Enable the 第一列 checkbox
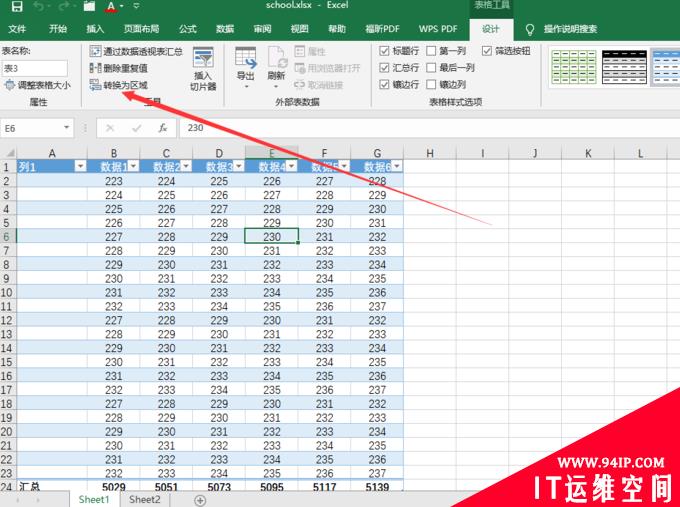Image resolution: width=680 pixels, height=507 pixels. coord(431,51)
